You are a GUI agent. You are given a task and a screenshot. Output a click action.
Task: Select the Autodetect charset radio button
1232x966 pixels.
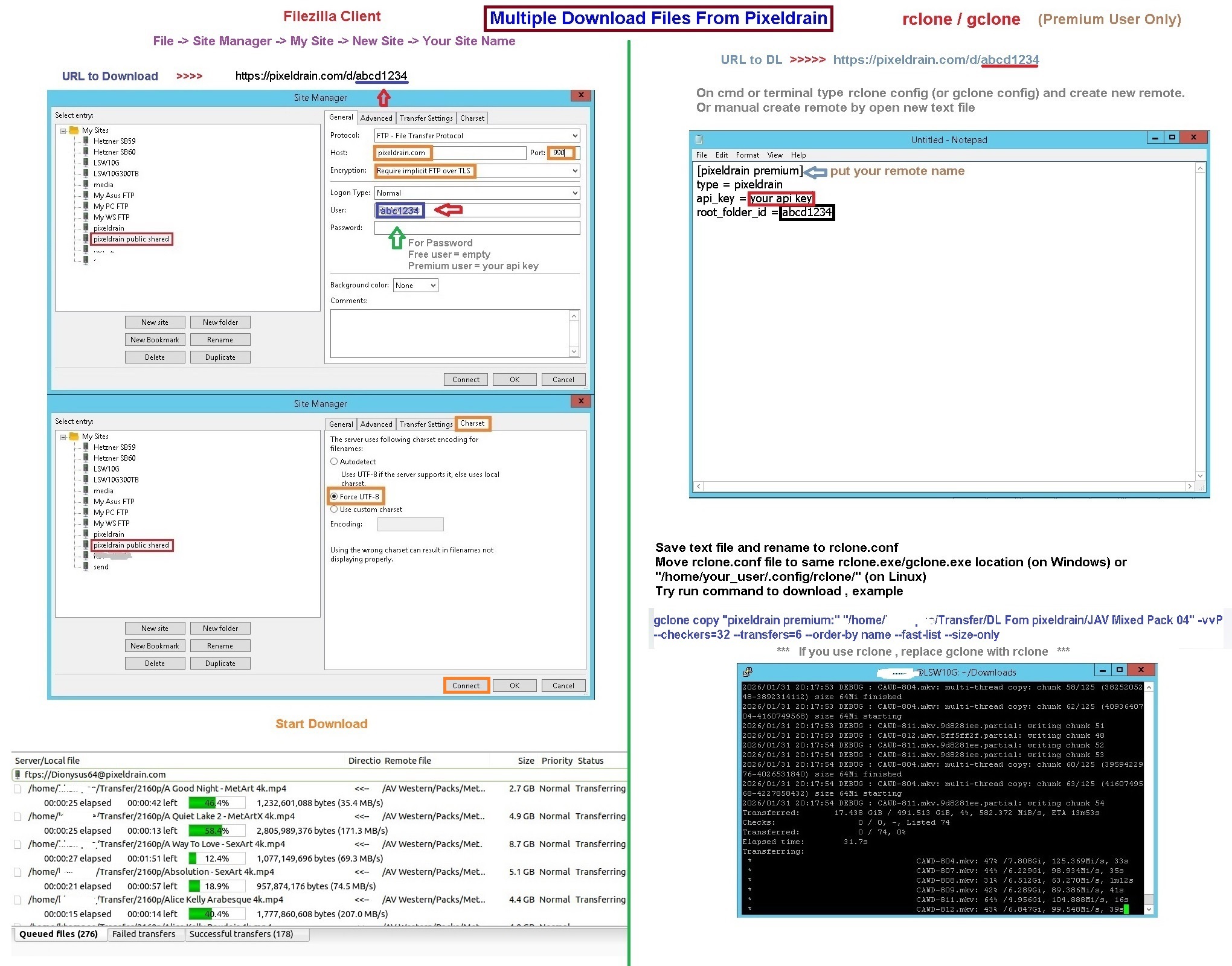click(x=334, y=461)
